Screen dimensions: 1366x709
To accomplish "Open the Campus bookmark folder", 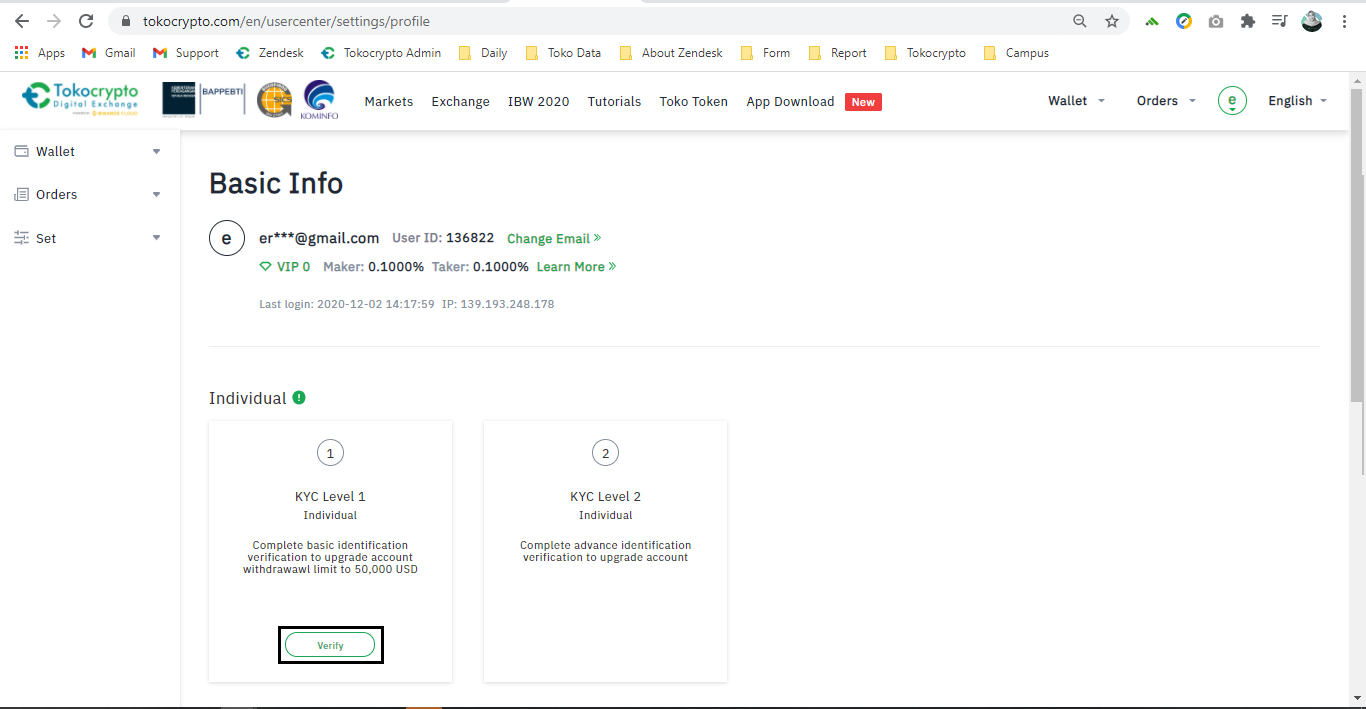I will (1016, 53).
